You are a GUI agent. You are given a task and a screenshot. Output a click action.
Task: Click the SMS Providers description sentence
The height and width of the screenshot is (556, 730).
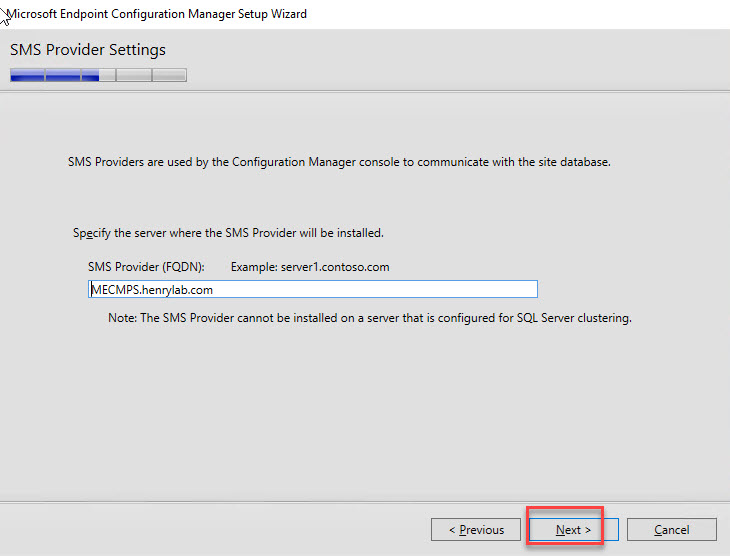coord(338,161)
